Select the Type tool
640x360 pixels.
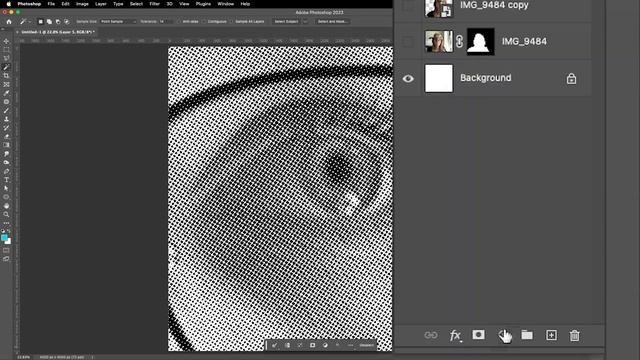coord(6,180)
